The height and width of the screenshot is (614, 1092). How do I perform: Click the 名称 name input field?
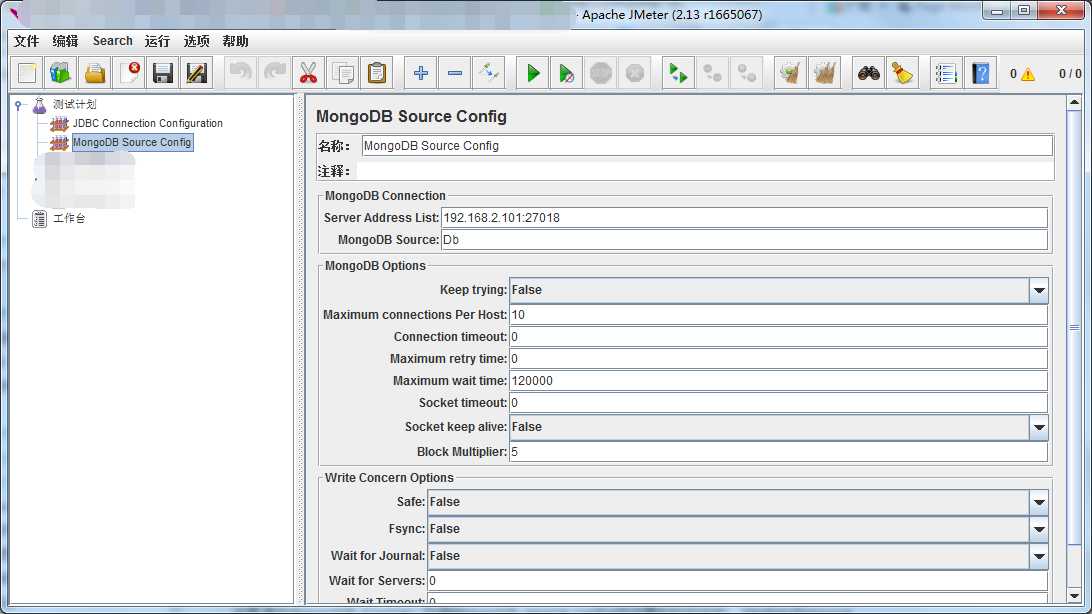tap(707, 145)
